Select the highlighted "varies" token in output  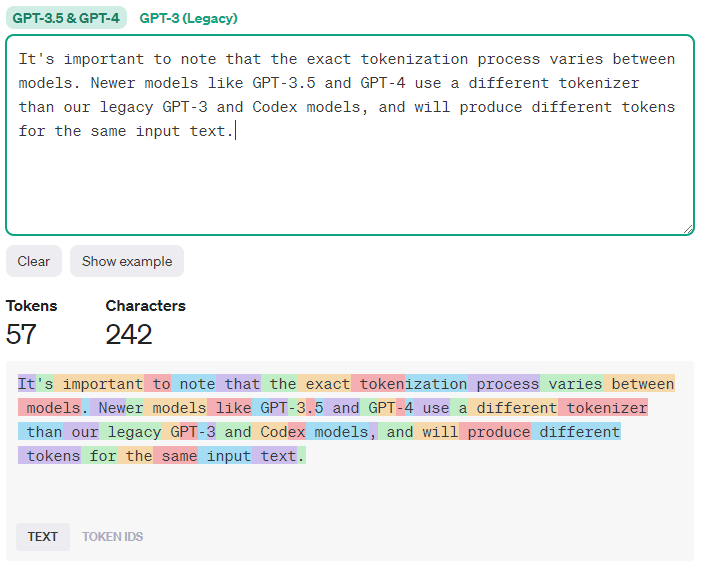[x=575, y=384]
